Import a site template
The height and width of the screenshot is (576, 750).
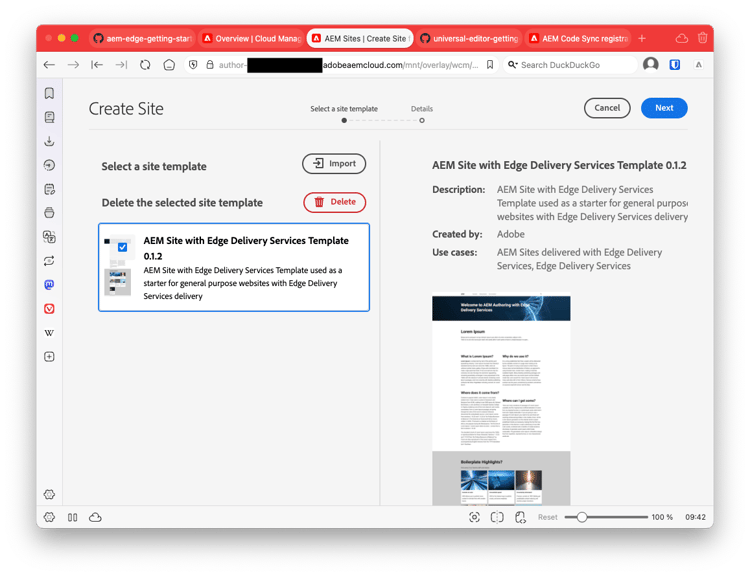pyautogui.click(x=334, y=164)
